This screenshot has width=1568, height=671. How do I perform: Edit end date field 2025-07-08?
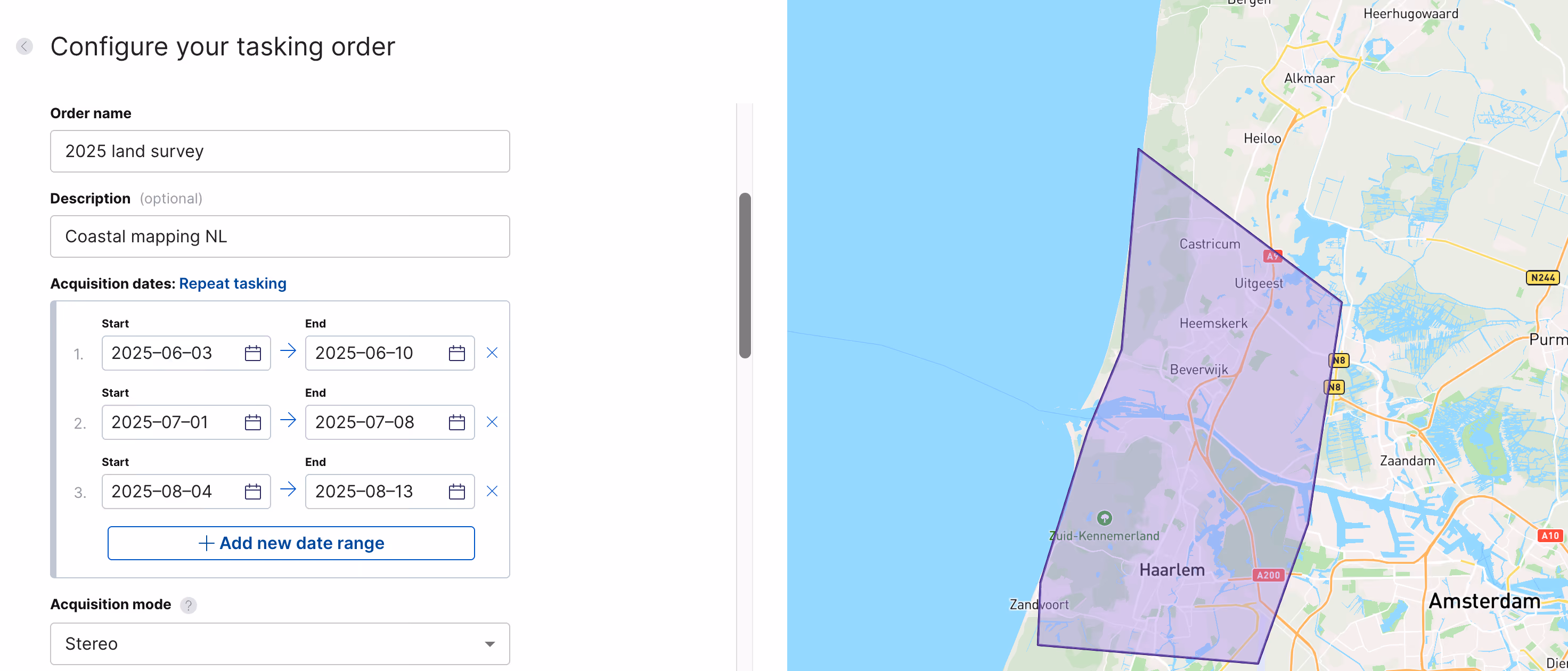point(389,423)
